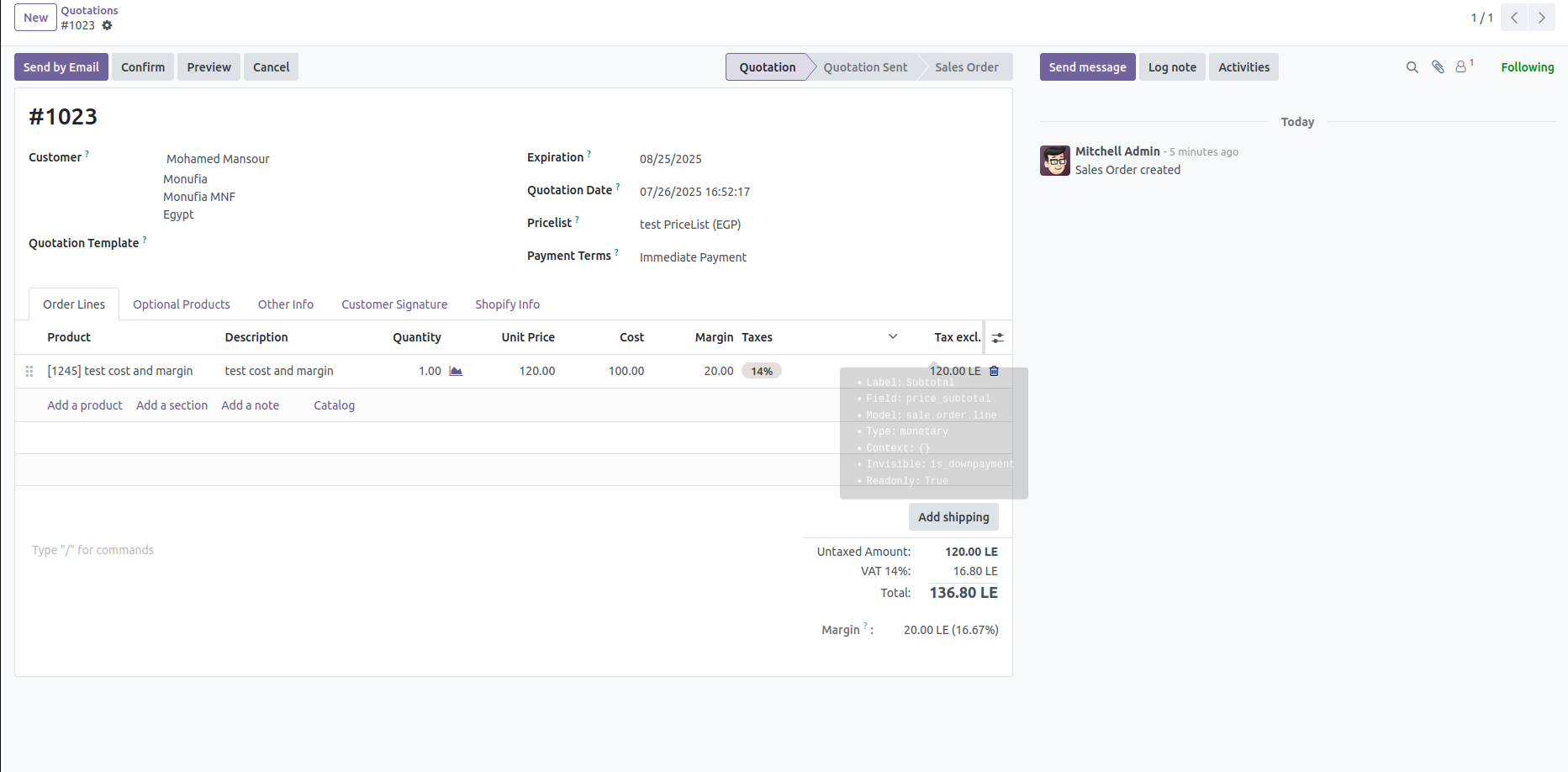Click Quotation Date help question mark
The width and height of the screenshot is (1568, 772).
point(618,187)
